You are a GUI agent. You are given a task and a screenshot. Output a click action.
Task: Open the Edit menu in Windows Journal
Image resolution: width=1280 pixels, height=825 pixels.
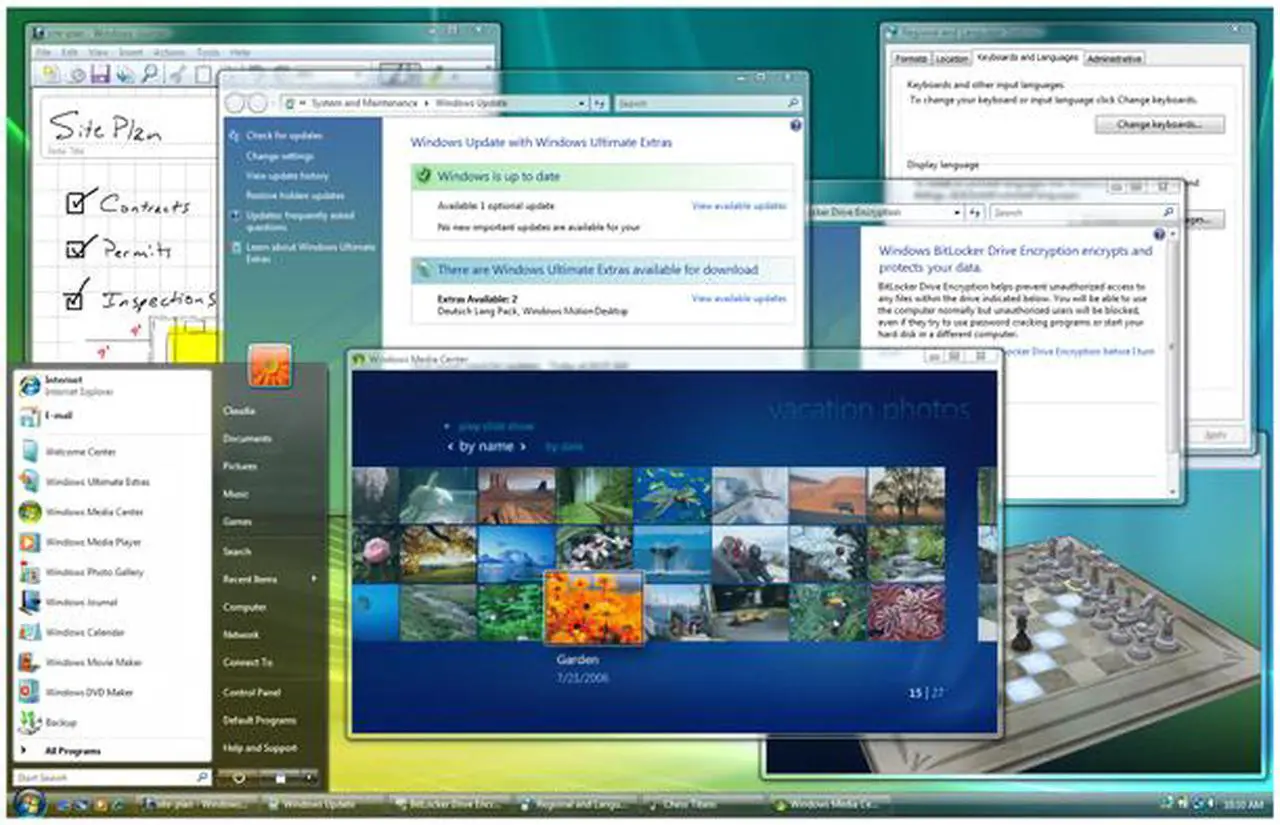tap(70, 52)
